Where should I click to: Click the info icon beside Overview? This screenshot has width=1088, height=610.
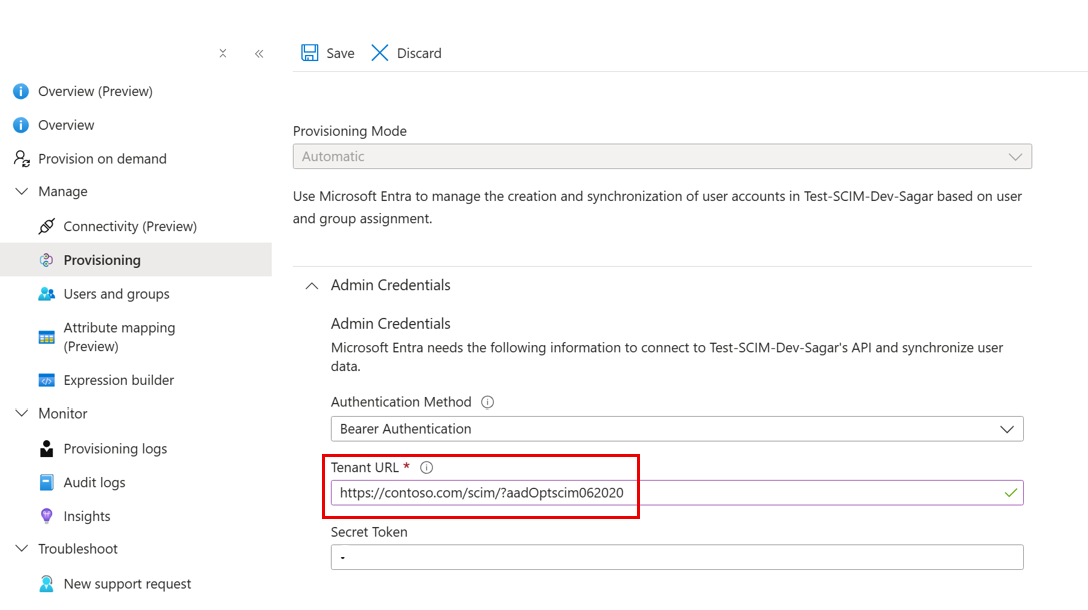pyautogui.click(x=21, y=125)
